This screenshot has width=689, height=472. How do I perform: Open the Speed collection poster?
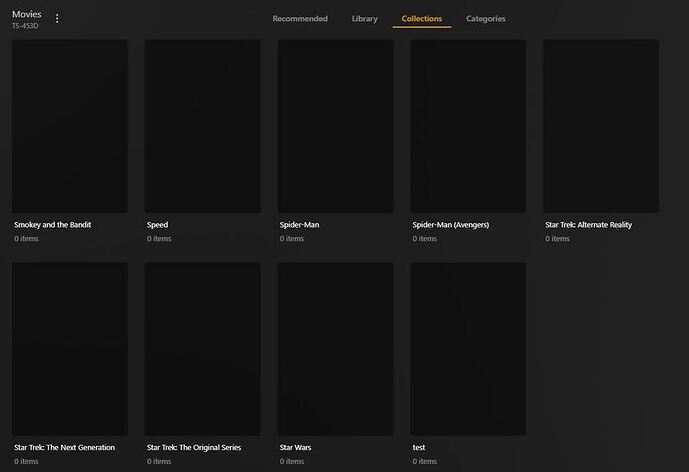(203, 126)
